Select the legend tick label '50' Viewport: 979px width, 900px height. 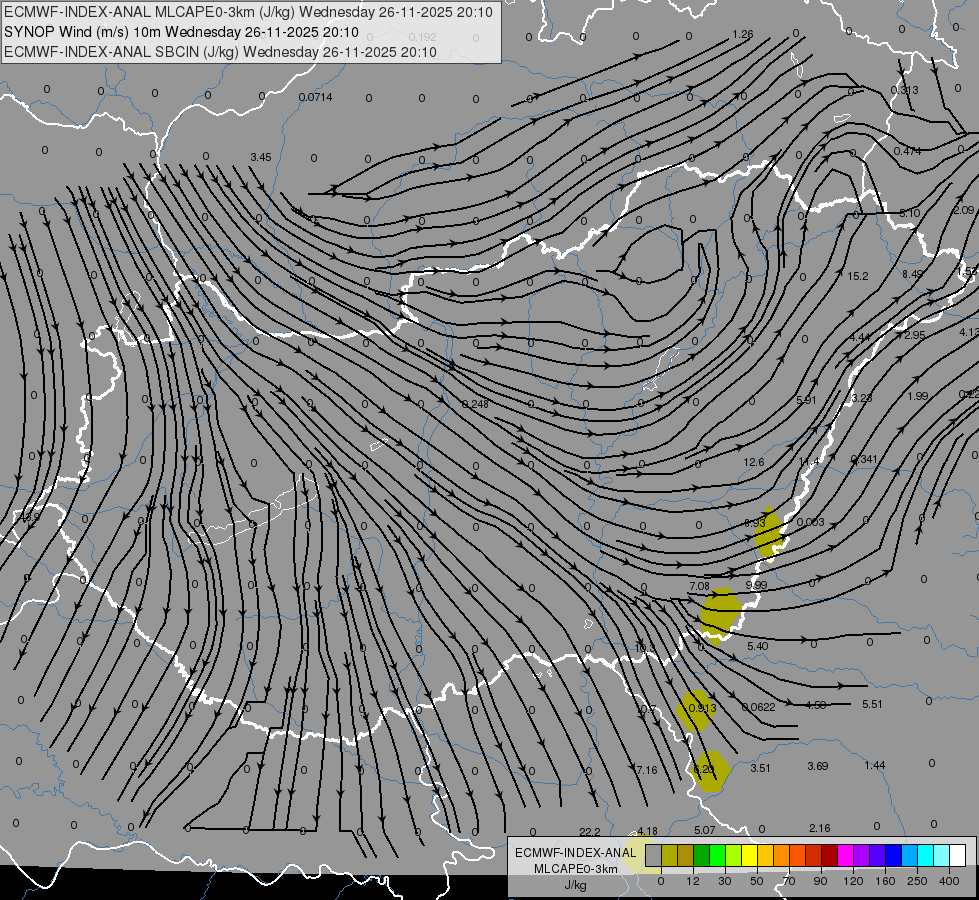click(x=757, y=881)
